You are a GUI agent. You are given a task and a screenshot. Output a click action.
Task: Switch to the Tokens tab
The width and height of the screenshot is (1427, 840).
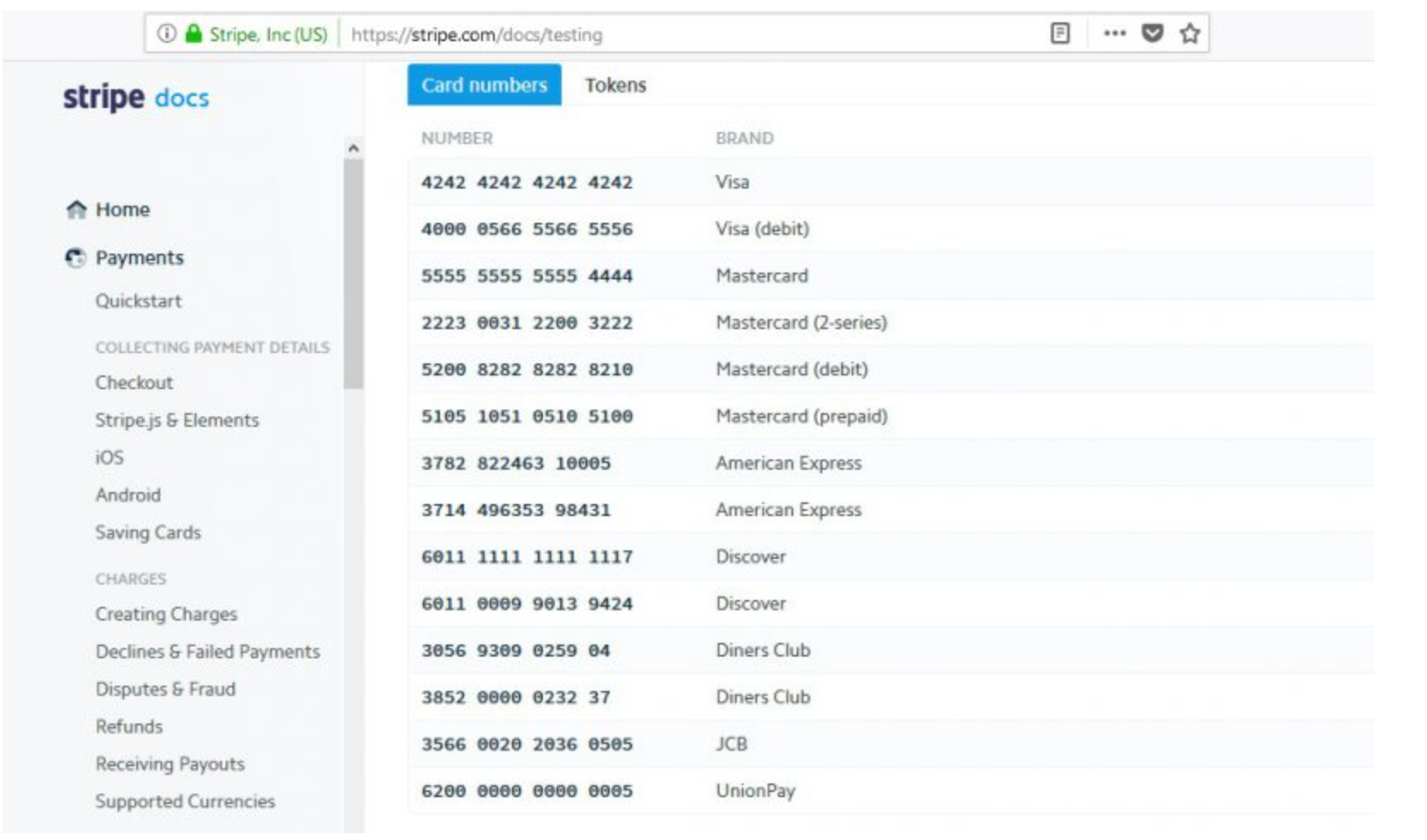click(x=615, y=86)
